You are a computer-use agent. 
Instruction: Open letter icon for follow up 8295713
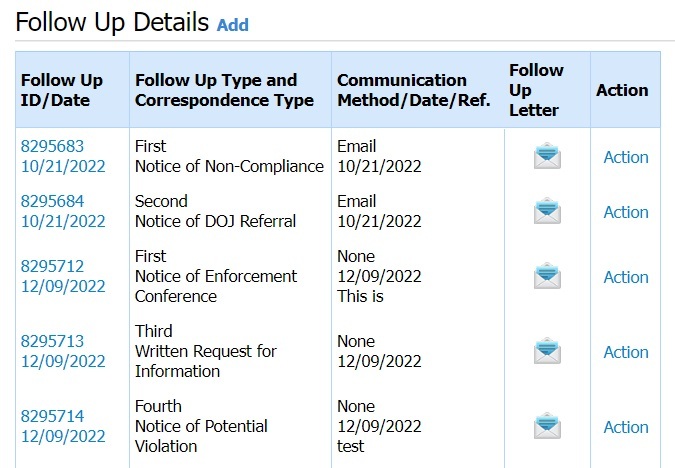pyautogui.click(x=547, y=351)
